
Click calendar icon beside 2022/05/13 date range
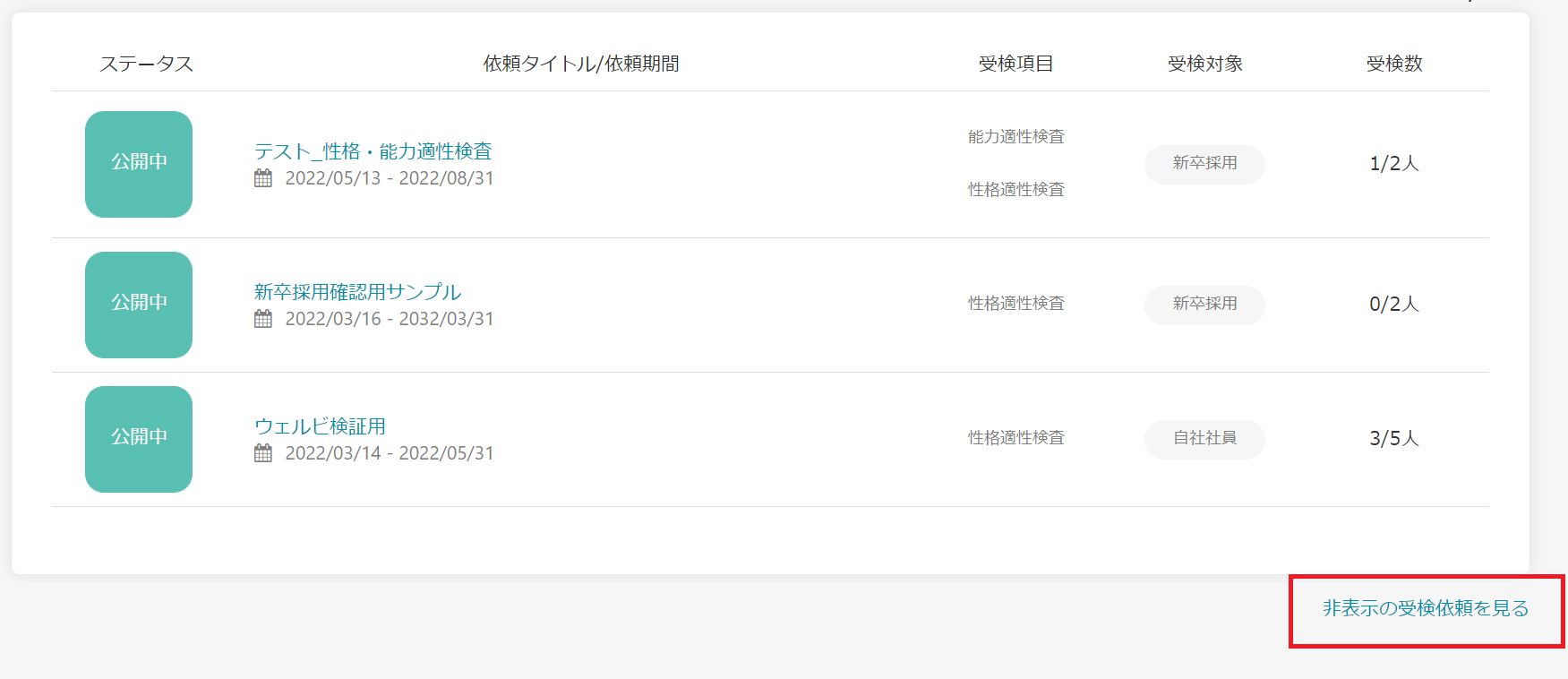(263, 178)
